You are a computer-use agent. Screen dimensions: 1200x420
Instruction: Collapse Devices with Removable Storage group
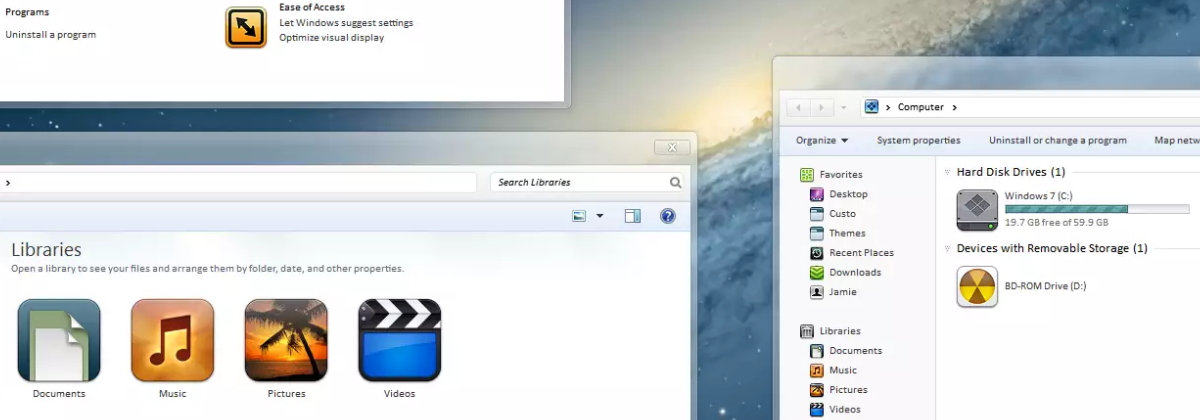coord(948,248)
